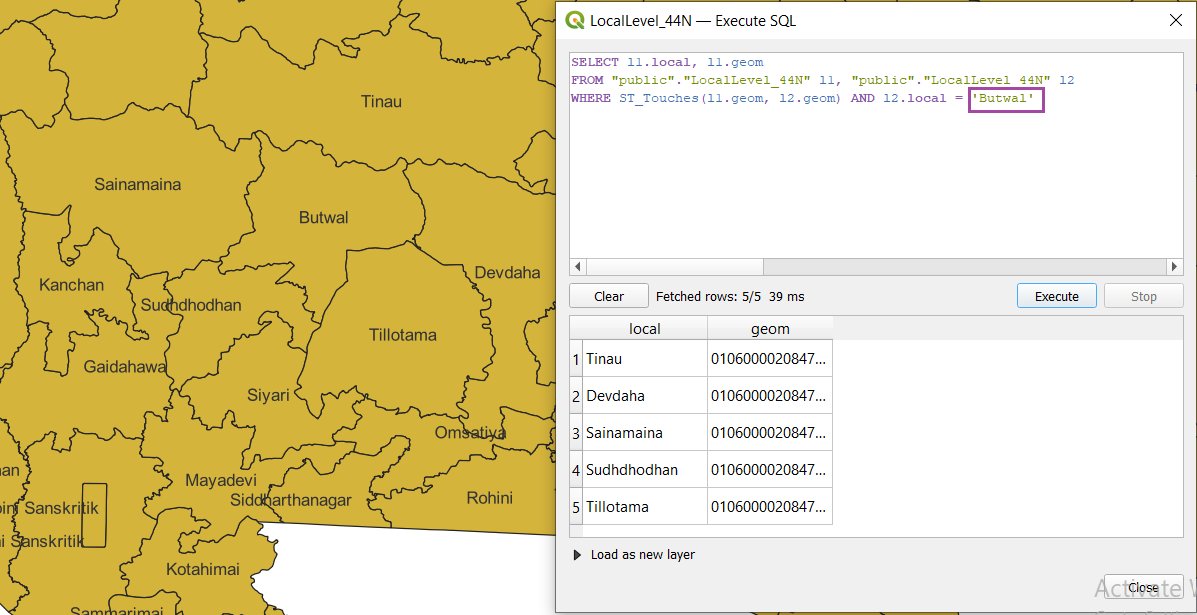
Task: Click the Tillotama label on the map
Action: 403,335
